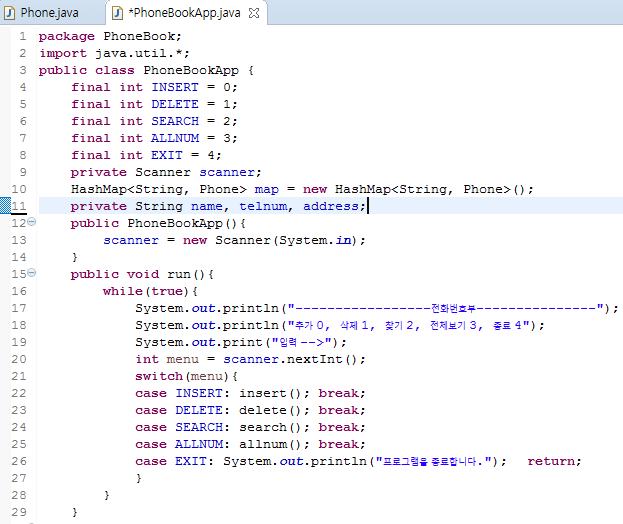Collapse the PhoneBookApp constructor at line 12

32,222
